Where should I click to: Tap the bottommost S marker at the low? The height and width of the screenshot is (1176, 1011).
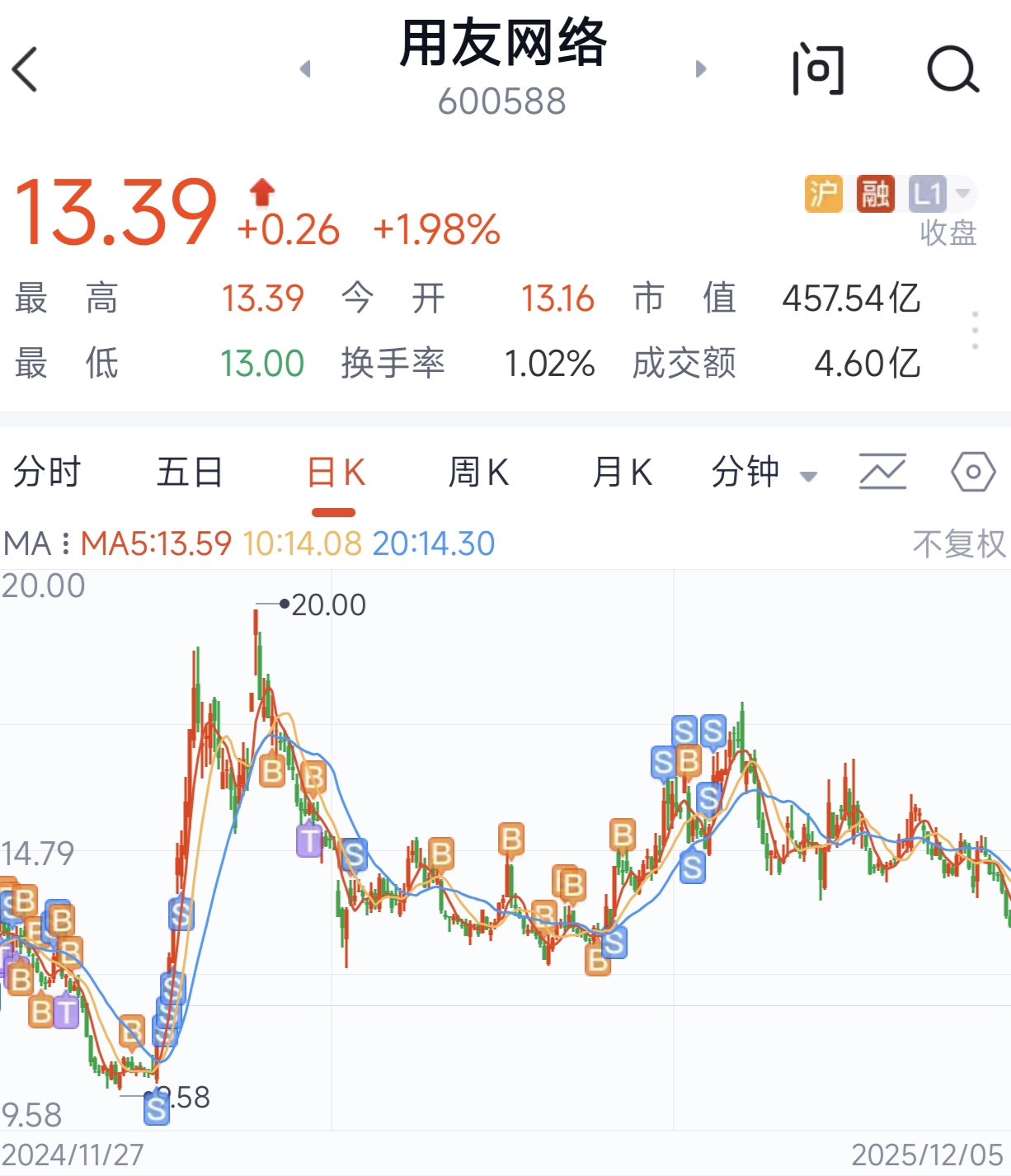(x=156, y=1108)
